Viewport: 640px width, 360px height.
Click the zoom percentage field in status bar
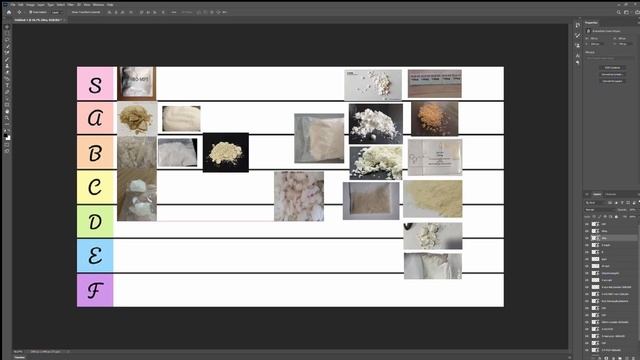(x=18, y=351)
